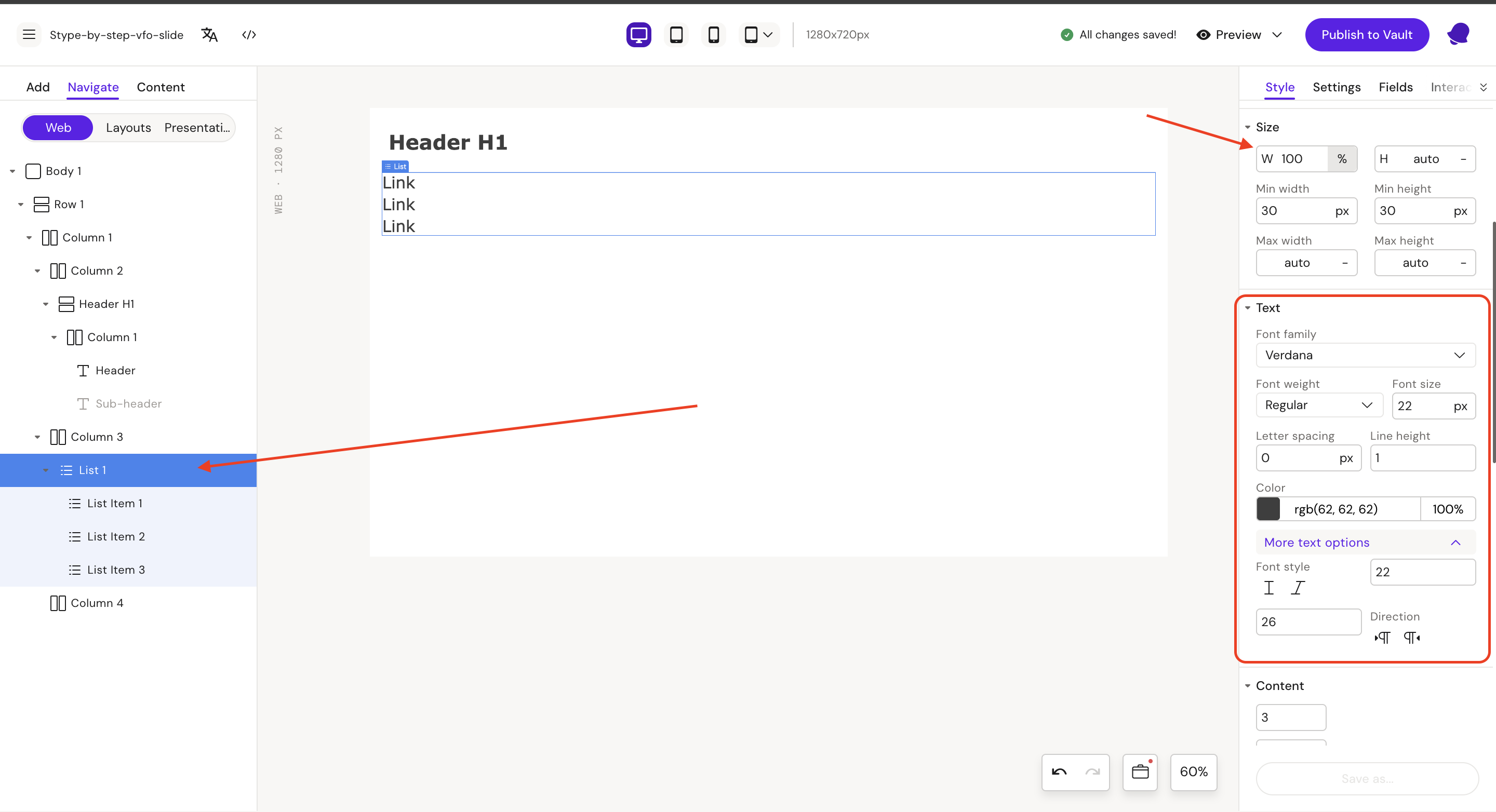
Task: Switch to the Add tab
Action: point(38,87)
